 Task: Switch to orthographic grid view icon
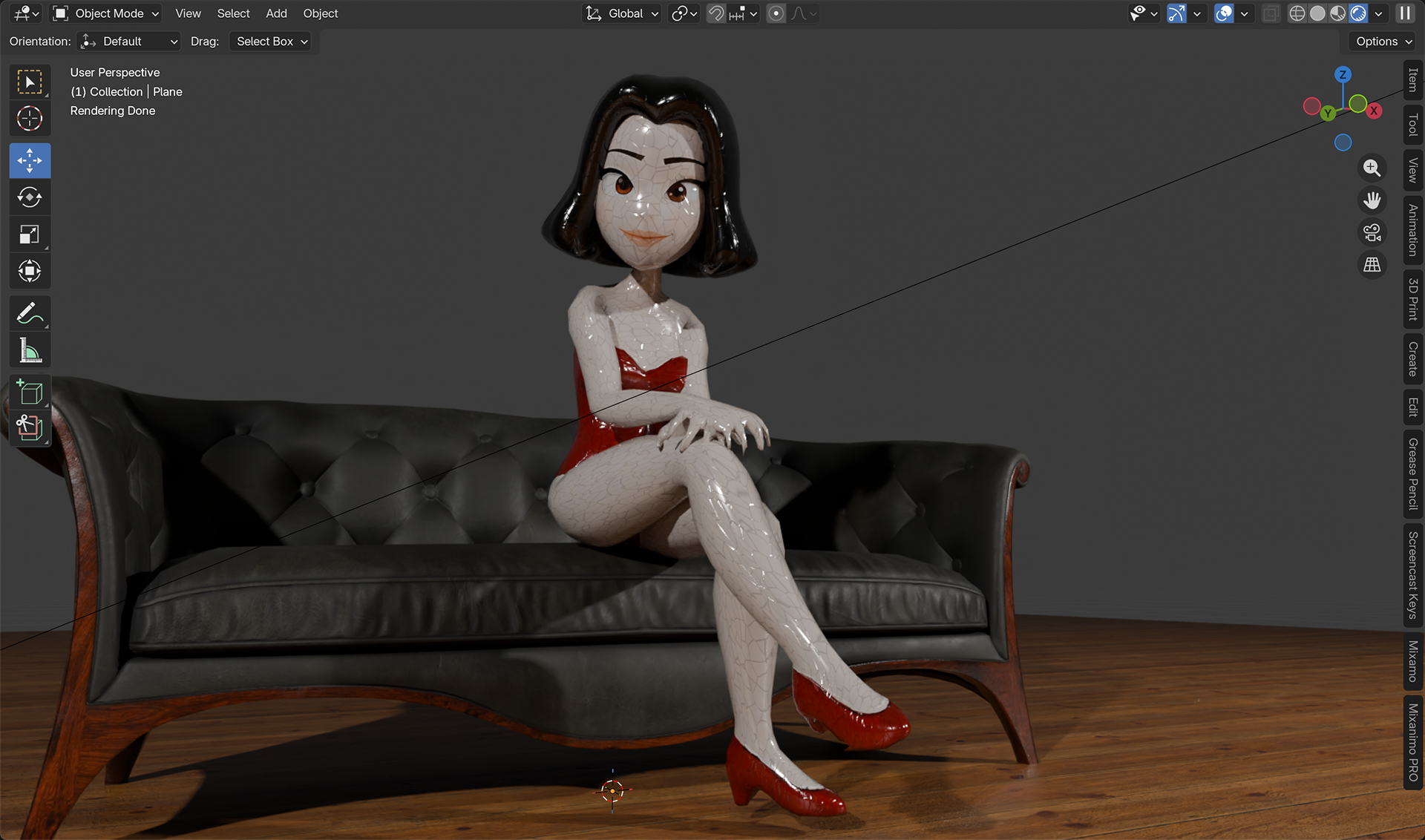click(x=1372, y=265)
